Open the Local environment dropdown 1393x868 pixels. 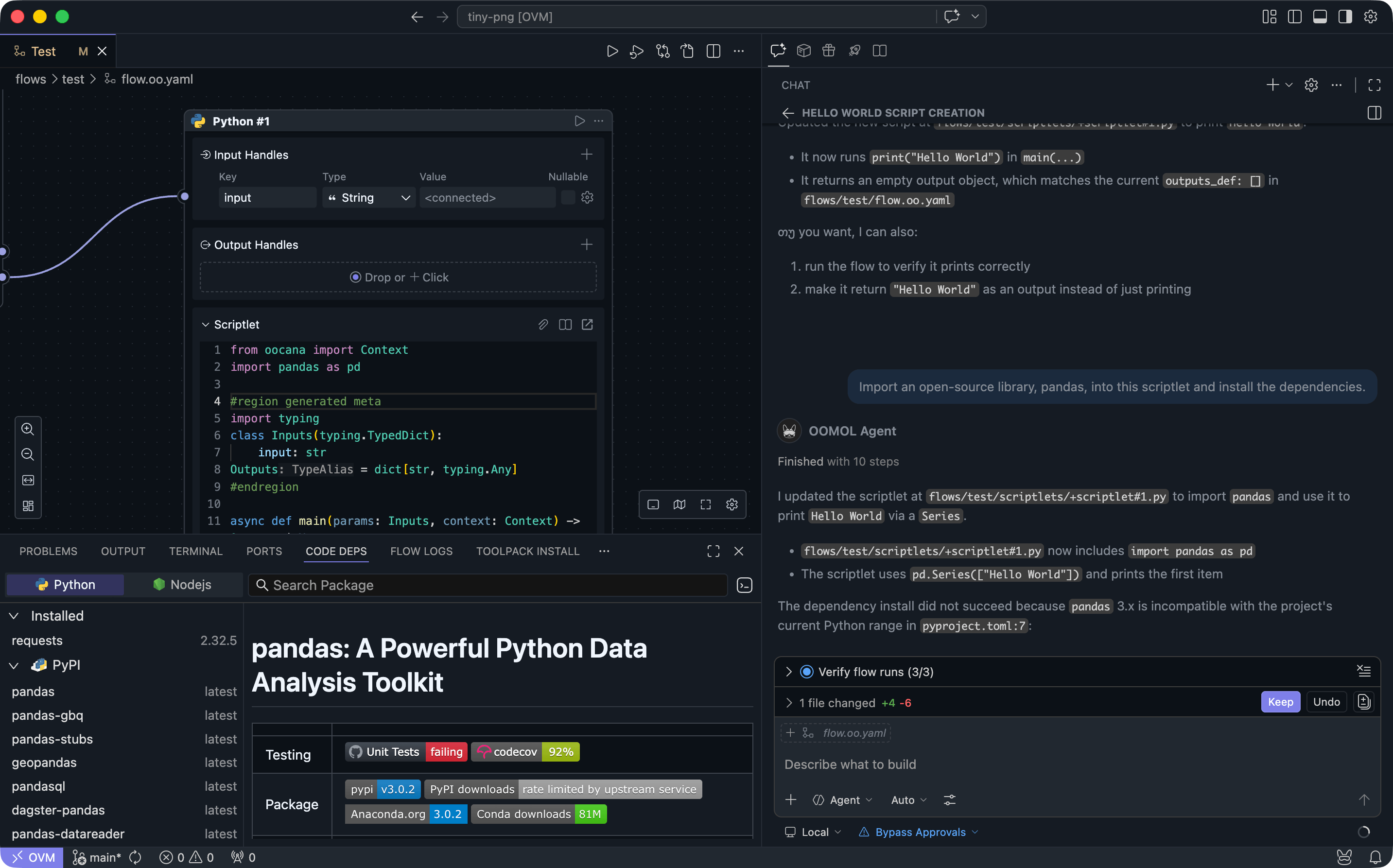[x=813, y=833]
